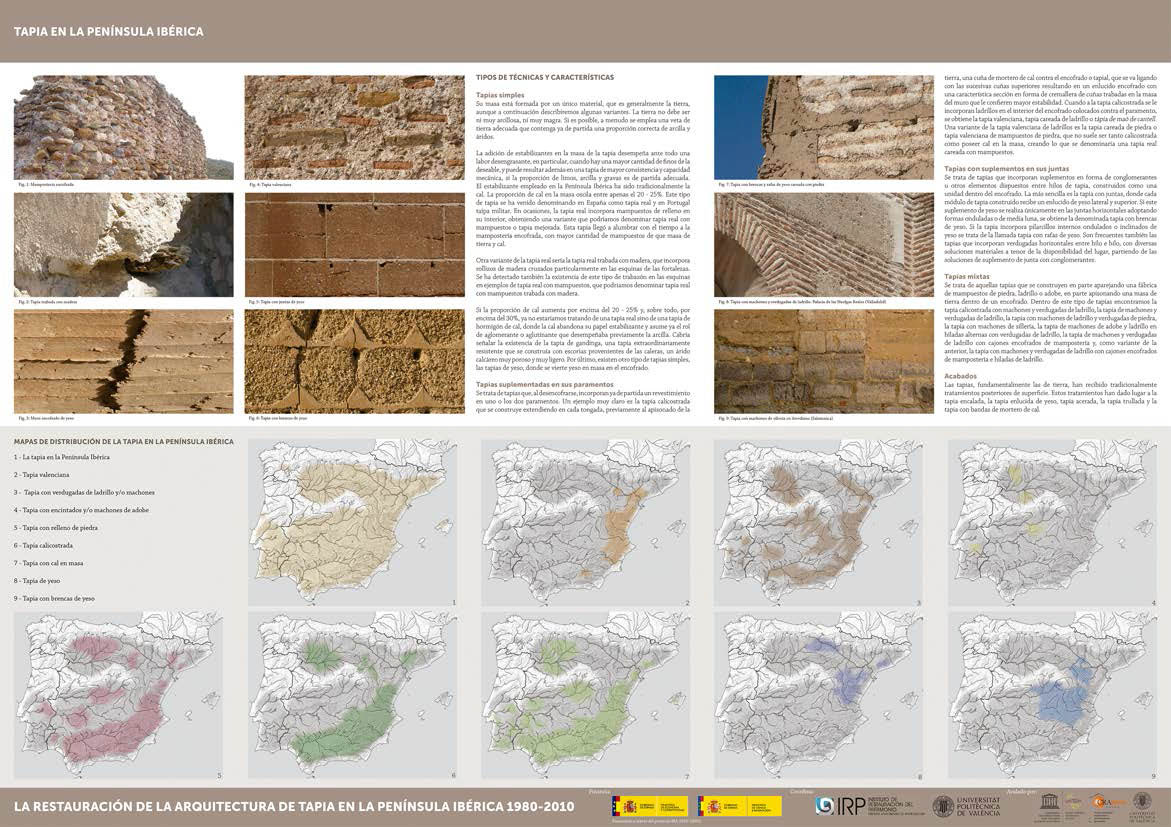Click the 'Tapias mixtas' section heading
This screenshot has height=827, width=1171.
click(967, 275)
